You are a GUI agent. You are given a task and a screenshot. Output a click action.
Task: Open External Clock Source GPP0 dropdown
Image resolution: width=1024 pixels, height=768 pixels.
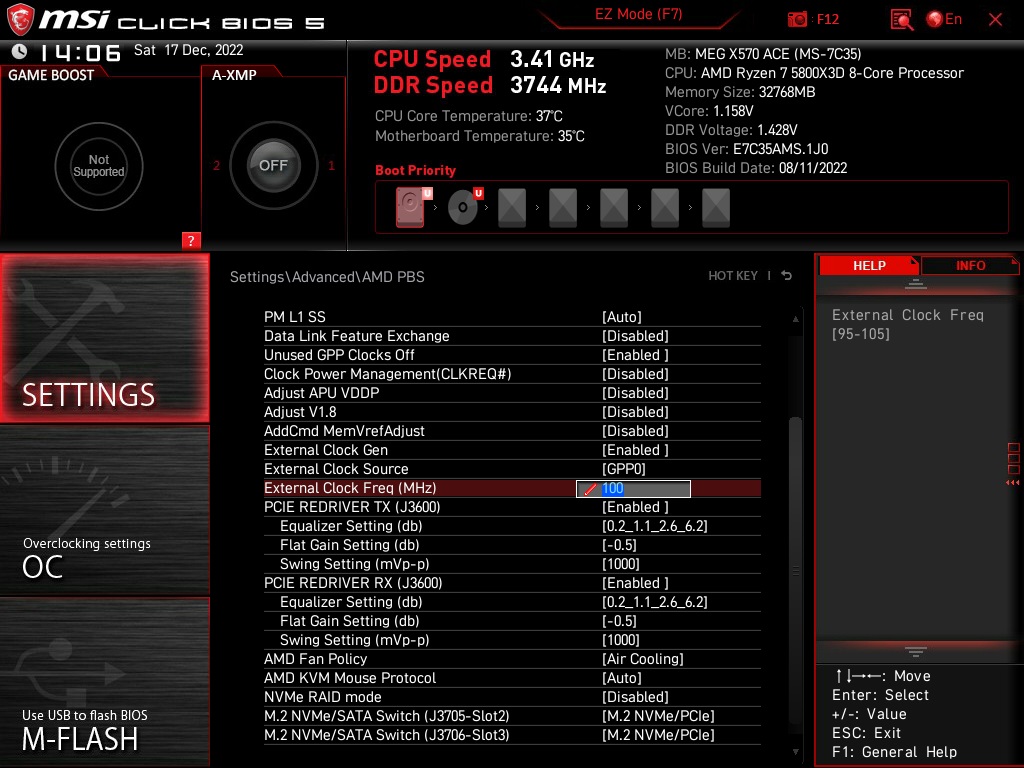coord(624,469)
